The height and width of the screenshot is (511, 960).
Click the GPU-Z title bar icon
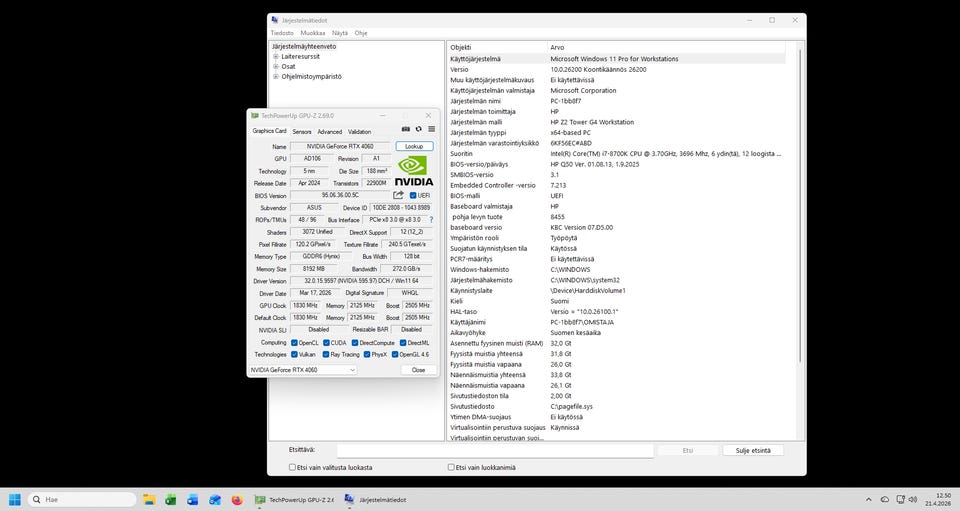click(255, 116)
